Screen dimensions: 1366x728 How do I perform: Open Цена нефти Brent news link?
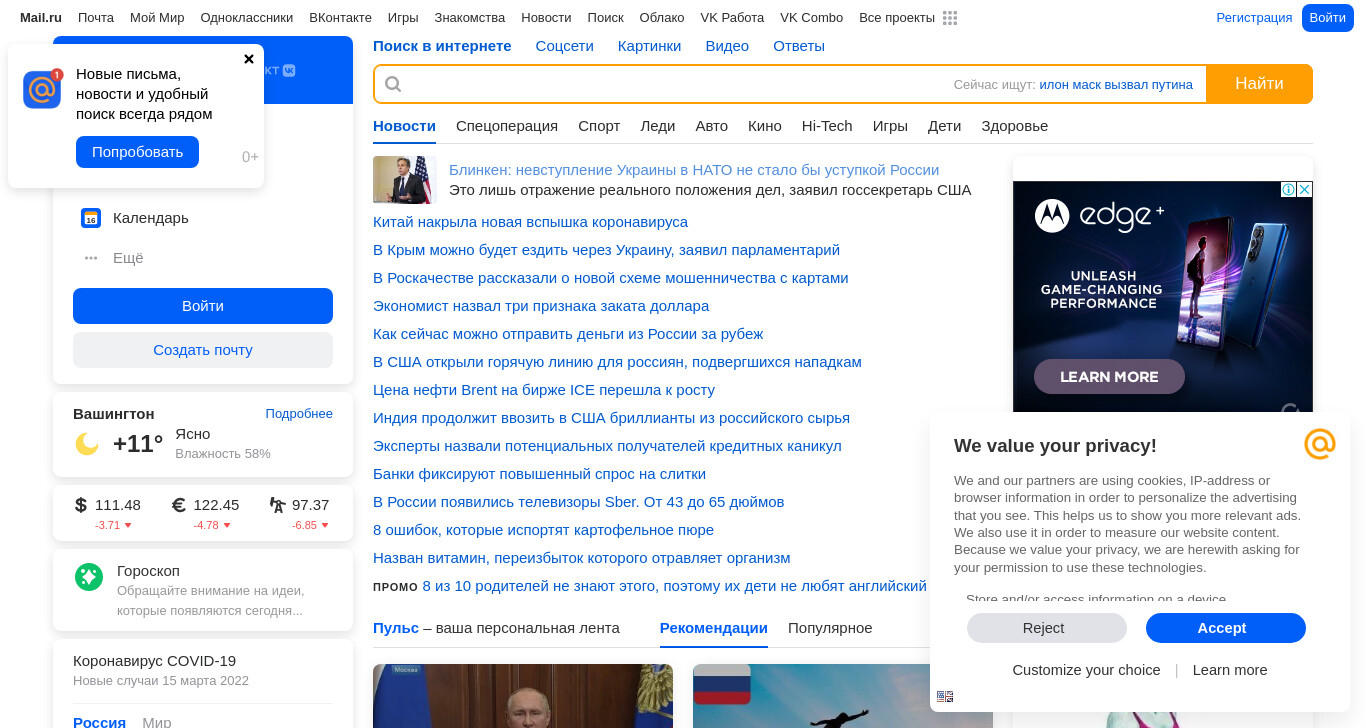click(x=544, y=390)
